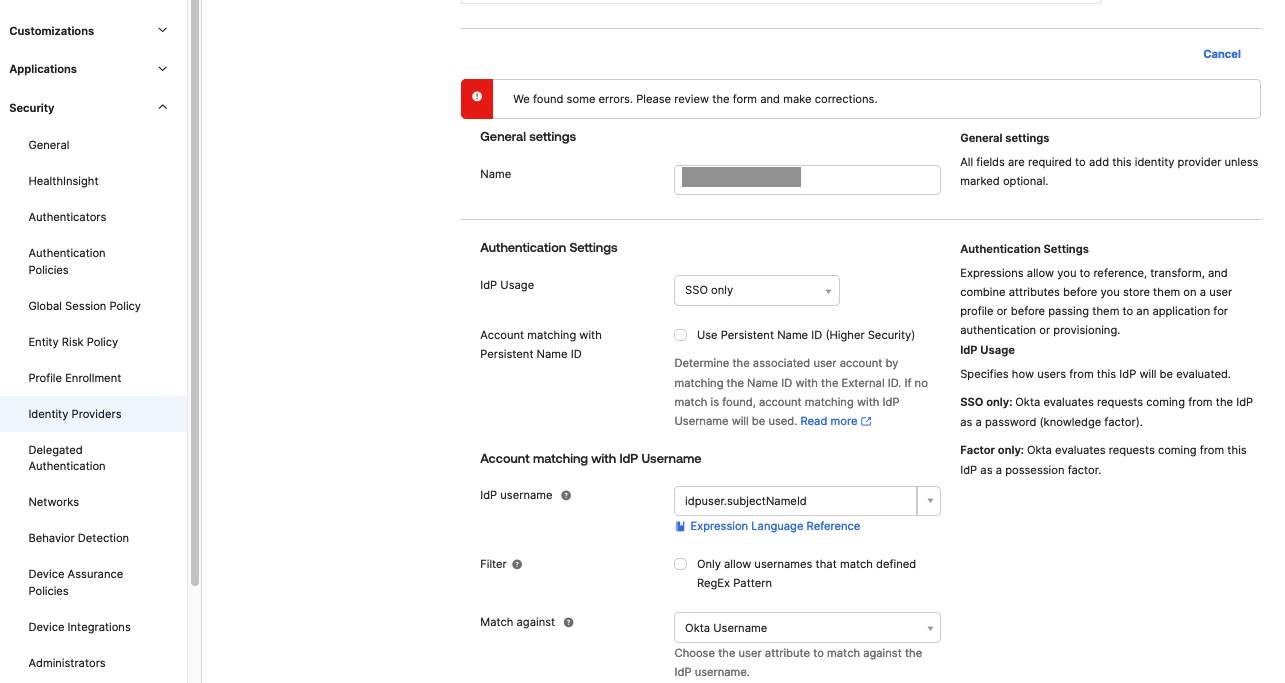Go to Global Session Policy page
The height and width of the screenshot is (683, 1285).
(84, 306)
